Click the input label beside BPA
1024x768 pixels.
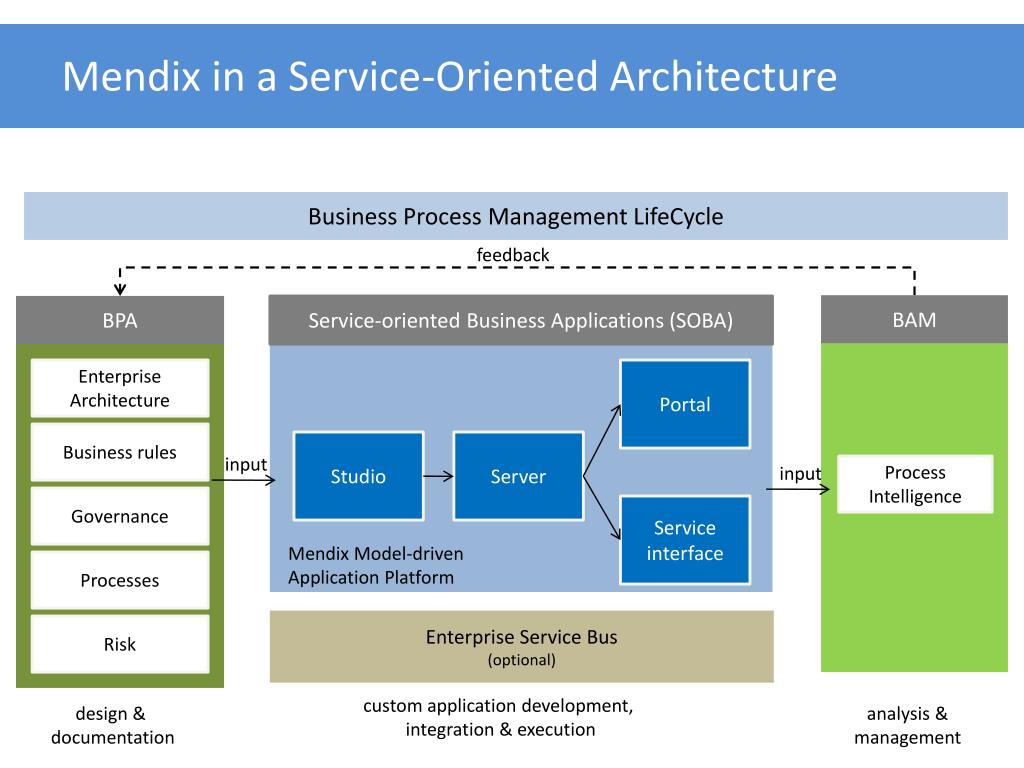[x=246, y=464]
